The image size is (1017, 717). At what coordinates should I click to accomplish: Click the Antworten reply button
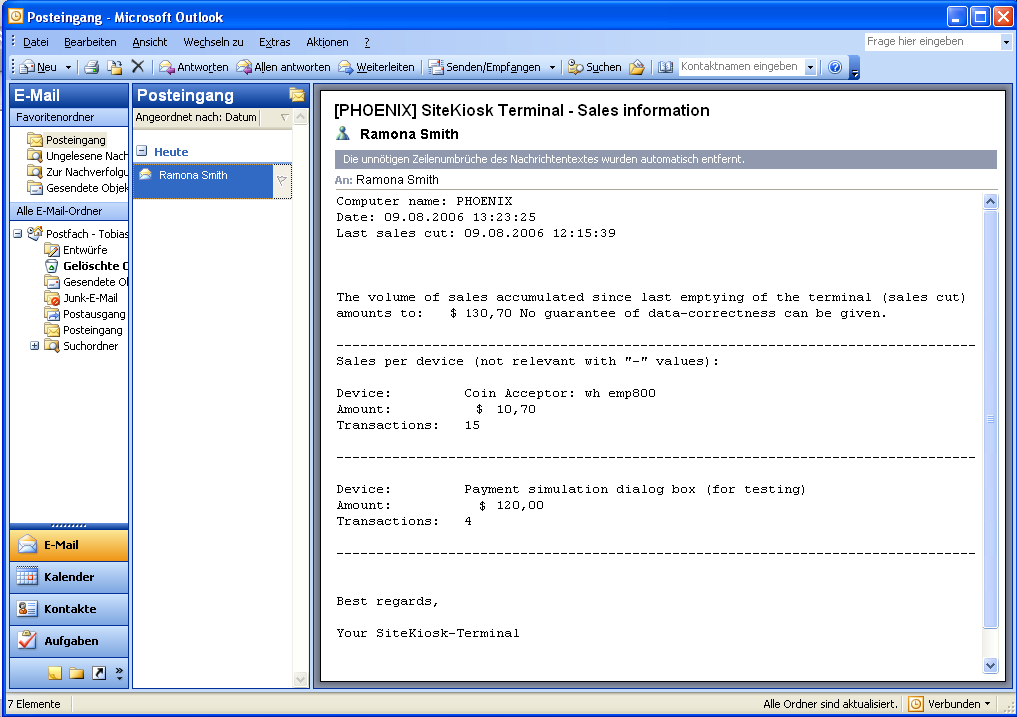point(194,67)
